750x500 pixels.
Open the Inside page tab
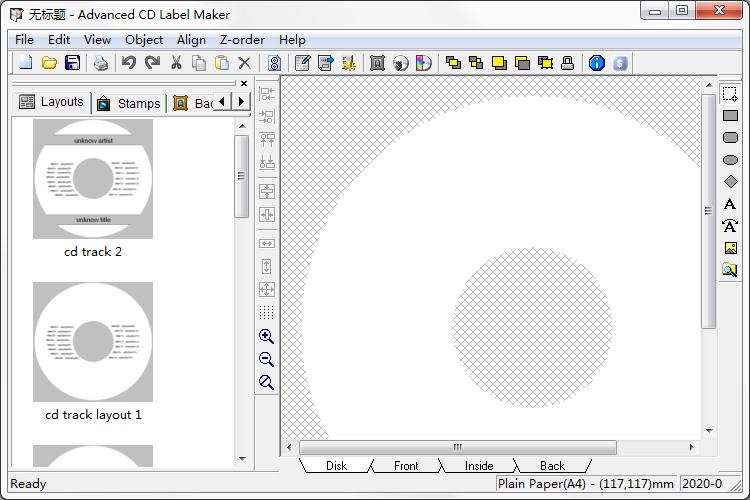pos(479,465)
